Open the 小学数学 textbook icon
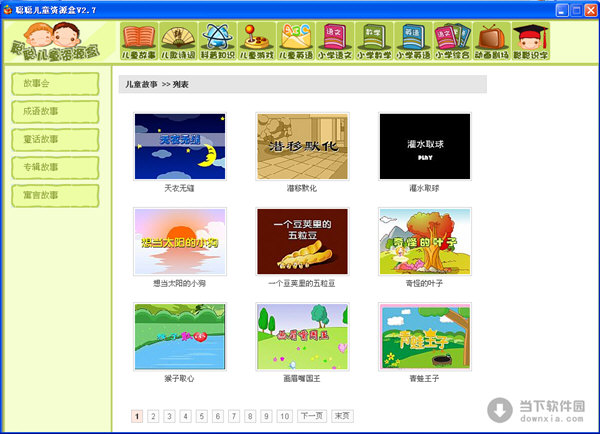Viewport: 600px width, 434px height. click(x=374, y=41)
